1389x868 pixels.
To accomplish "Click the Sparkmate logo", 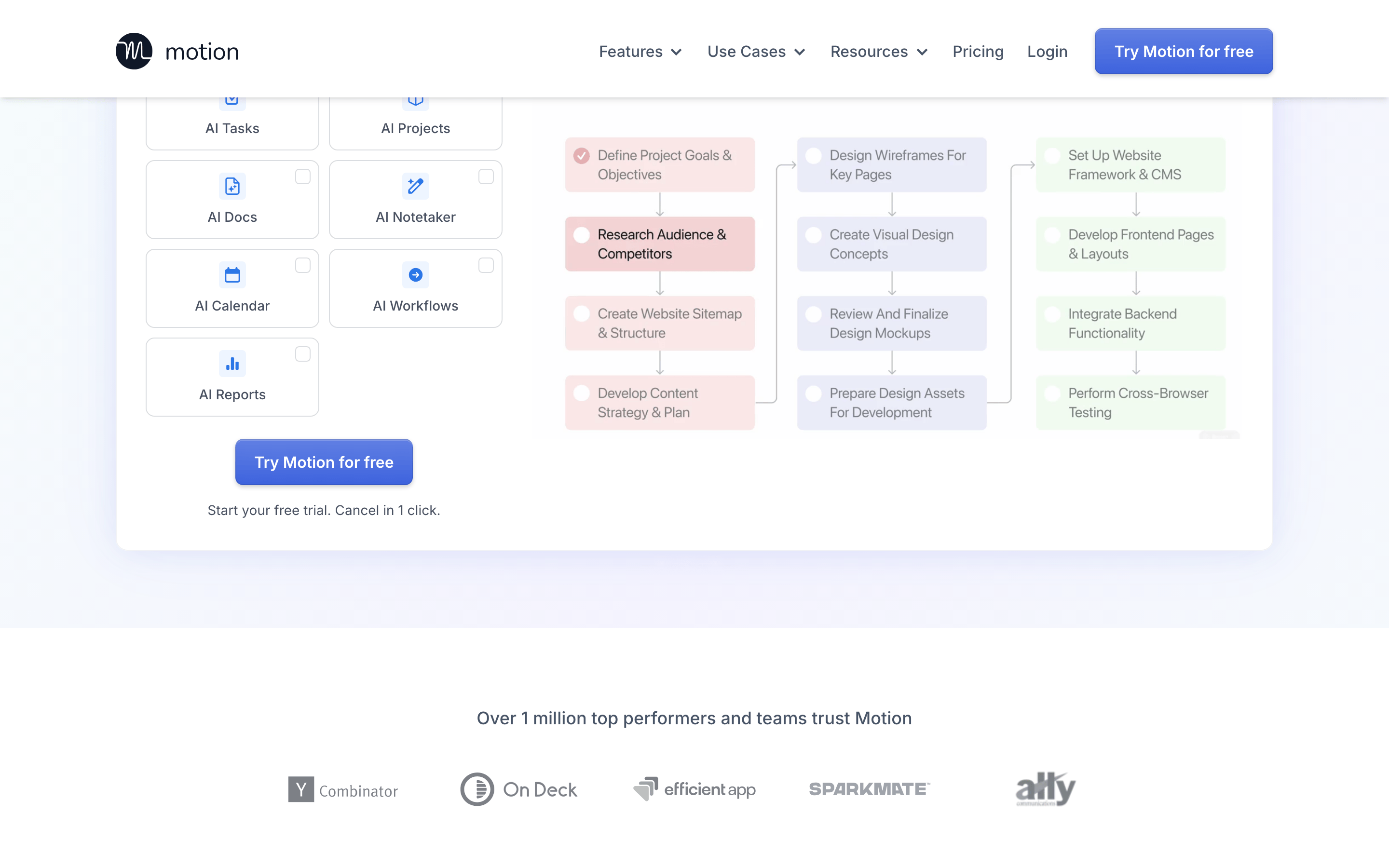I will (x=869, y=789).
